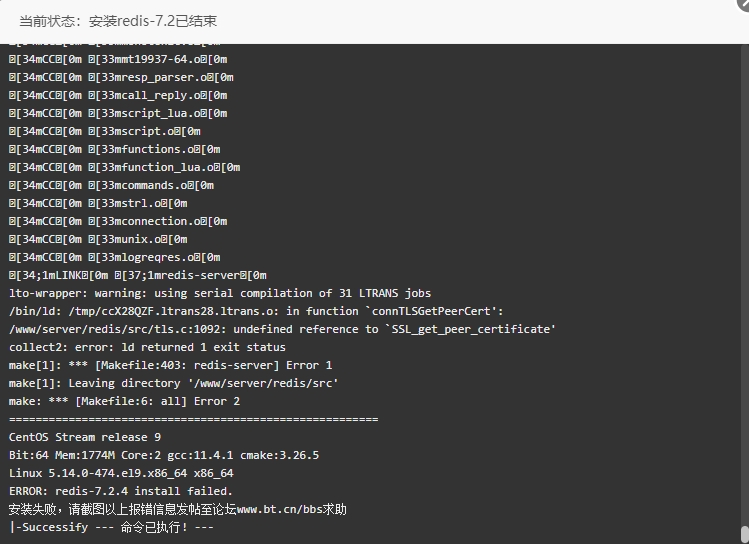Click the redis-7.2.4 install failed line
This screenshot has width=749, height=544.
120,491
